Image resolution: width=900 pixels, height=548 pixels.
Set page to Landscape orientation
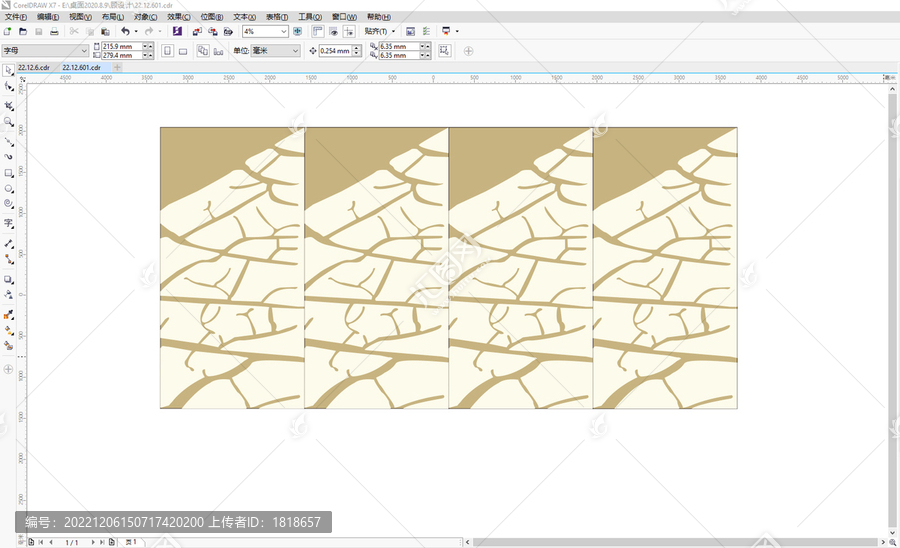[x=183, y=51]
